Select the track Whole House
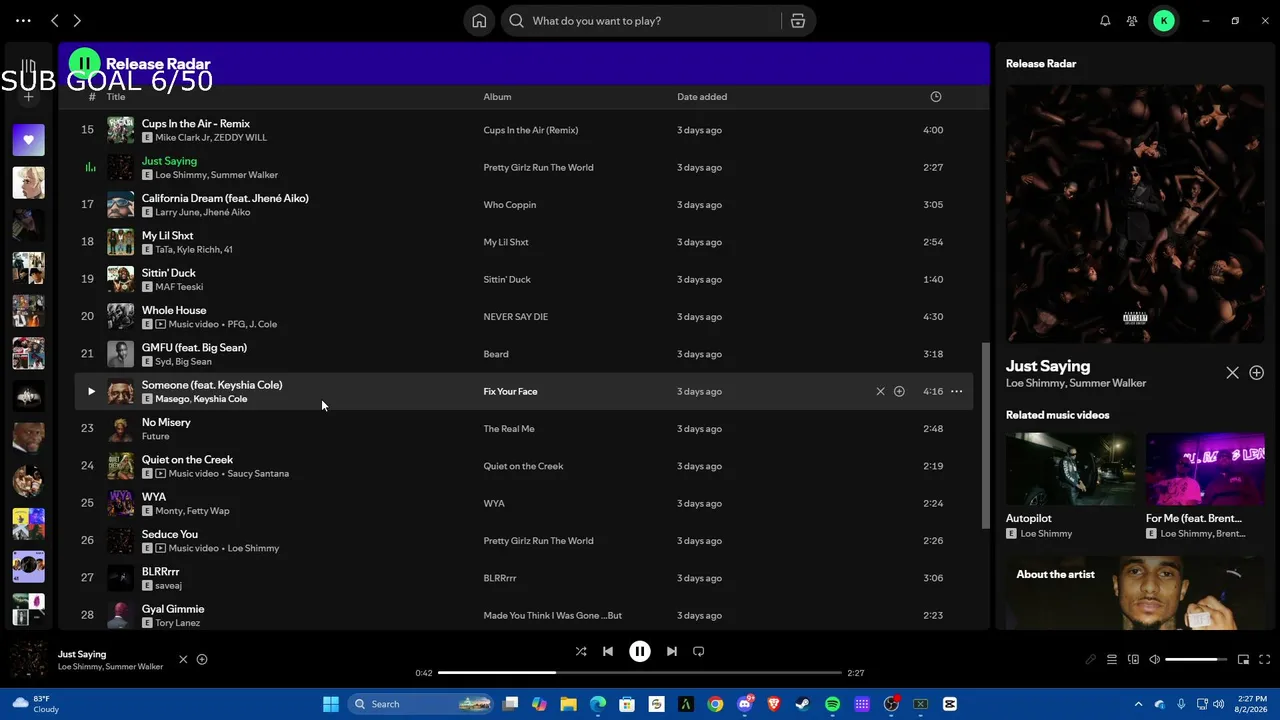 click(524, 317)
